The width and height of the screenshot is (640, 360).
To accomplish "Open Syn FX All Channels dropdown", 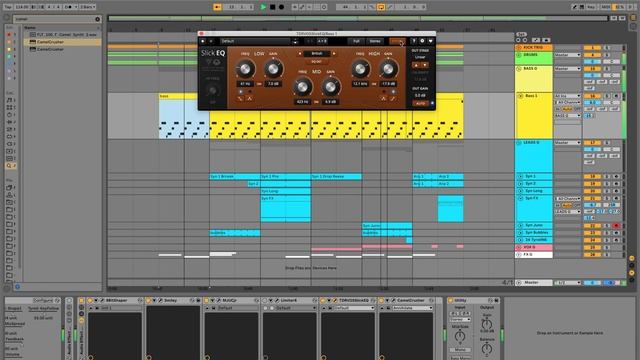I will pos(567,198).
